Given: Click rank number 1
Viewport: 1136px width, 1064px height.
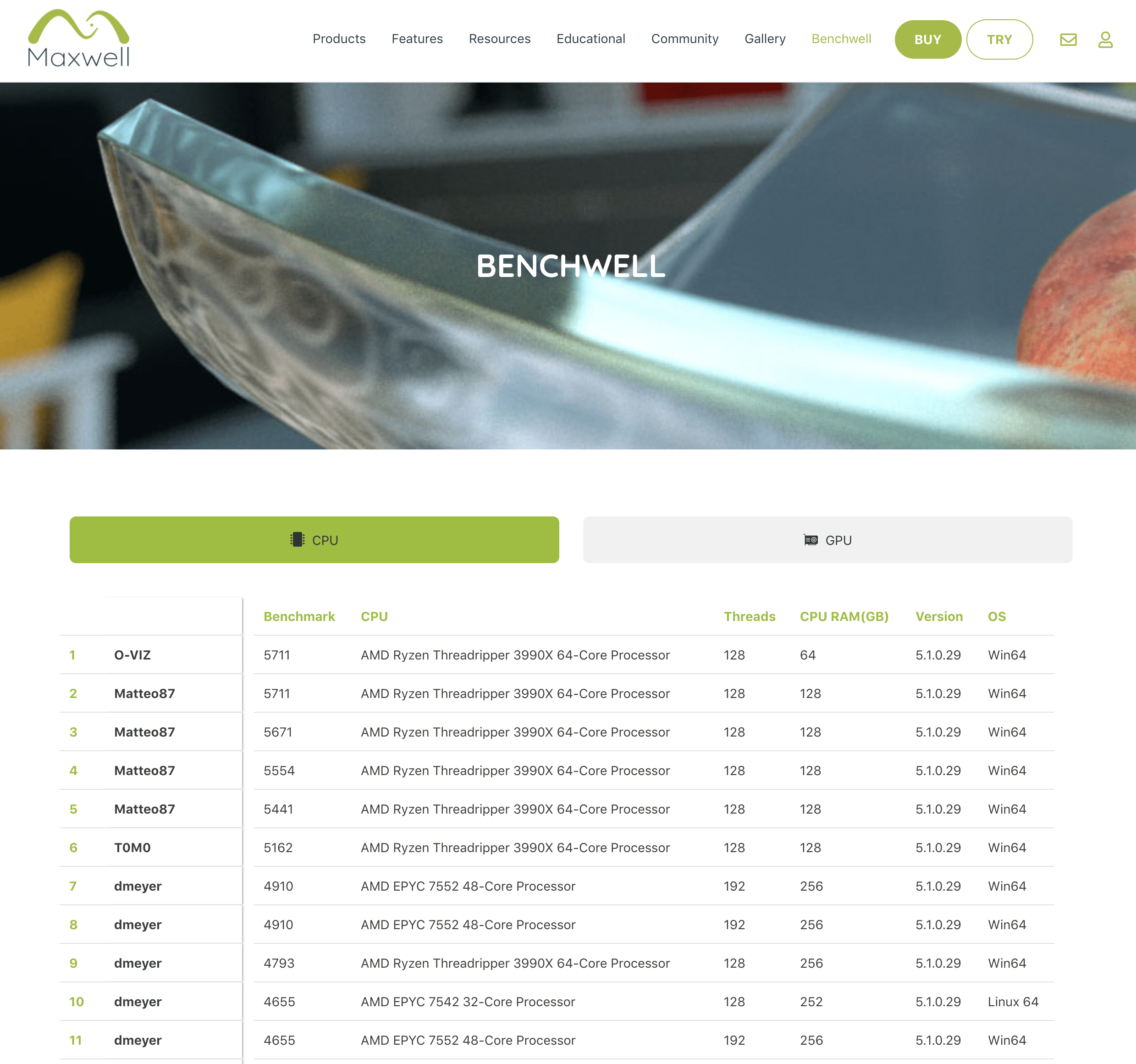Looking at the screenshot, I should point(72,654).
